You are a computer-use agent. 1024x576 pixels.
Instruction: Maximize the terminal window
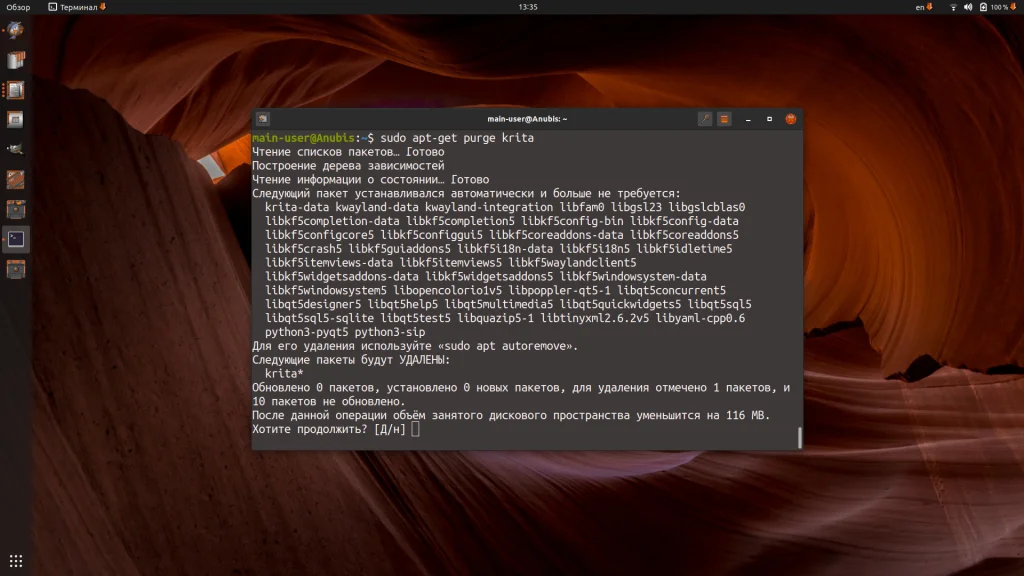click(x=769, y=119)
